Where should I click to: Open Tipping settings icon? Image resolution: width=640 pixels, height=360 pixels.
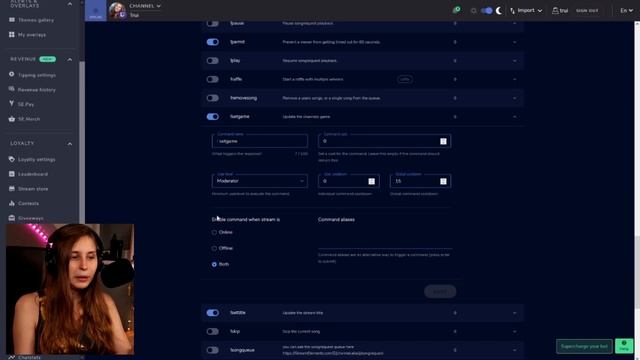click(x=11, y=75)
